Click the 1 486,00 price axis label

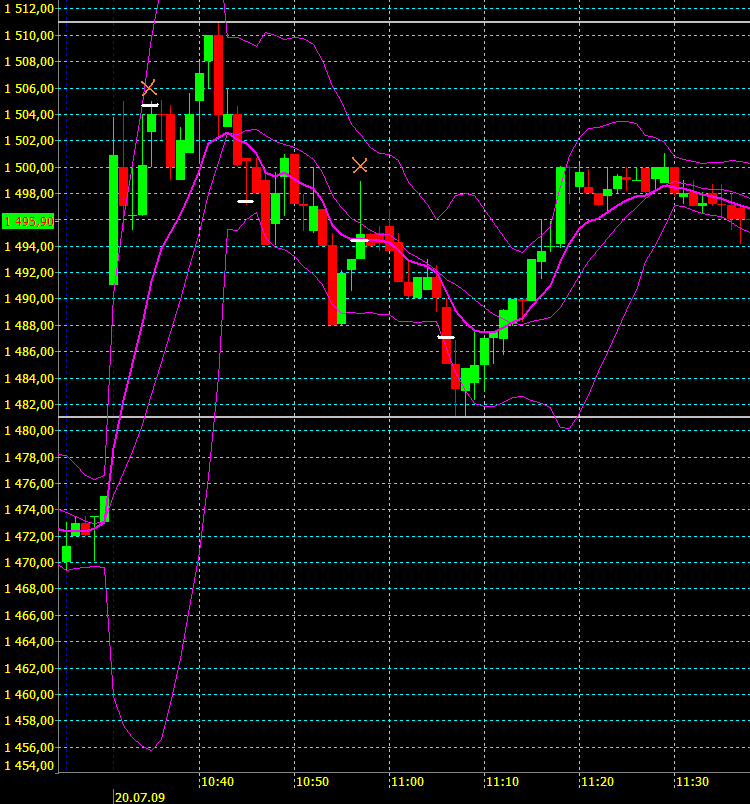point(29,351)
